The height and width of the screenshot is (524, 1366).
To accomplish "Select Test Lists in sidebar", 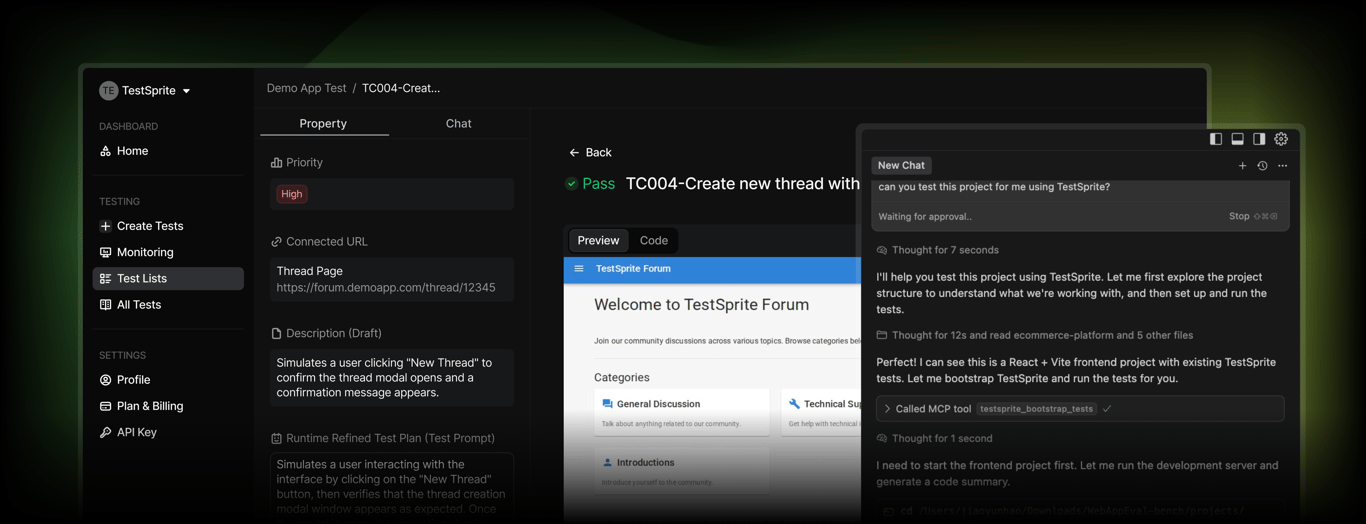I will pyautogui.click(x=168, y=278).
